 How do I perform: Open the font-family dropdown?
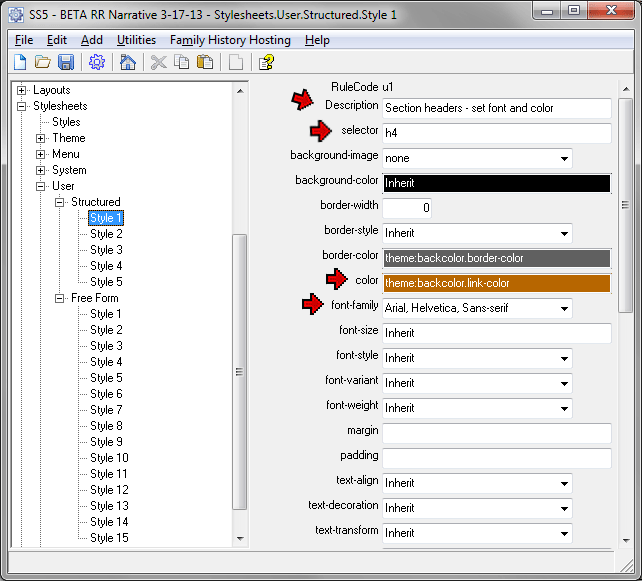[x=564, y=309]
